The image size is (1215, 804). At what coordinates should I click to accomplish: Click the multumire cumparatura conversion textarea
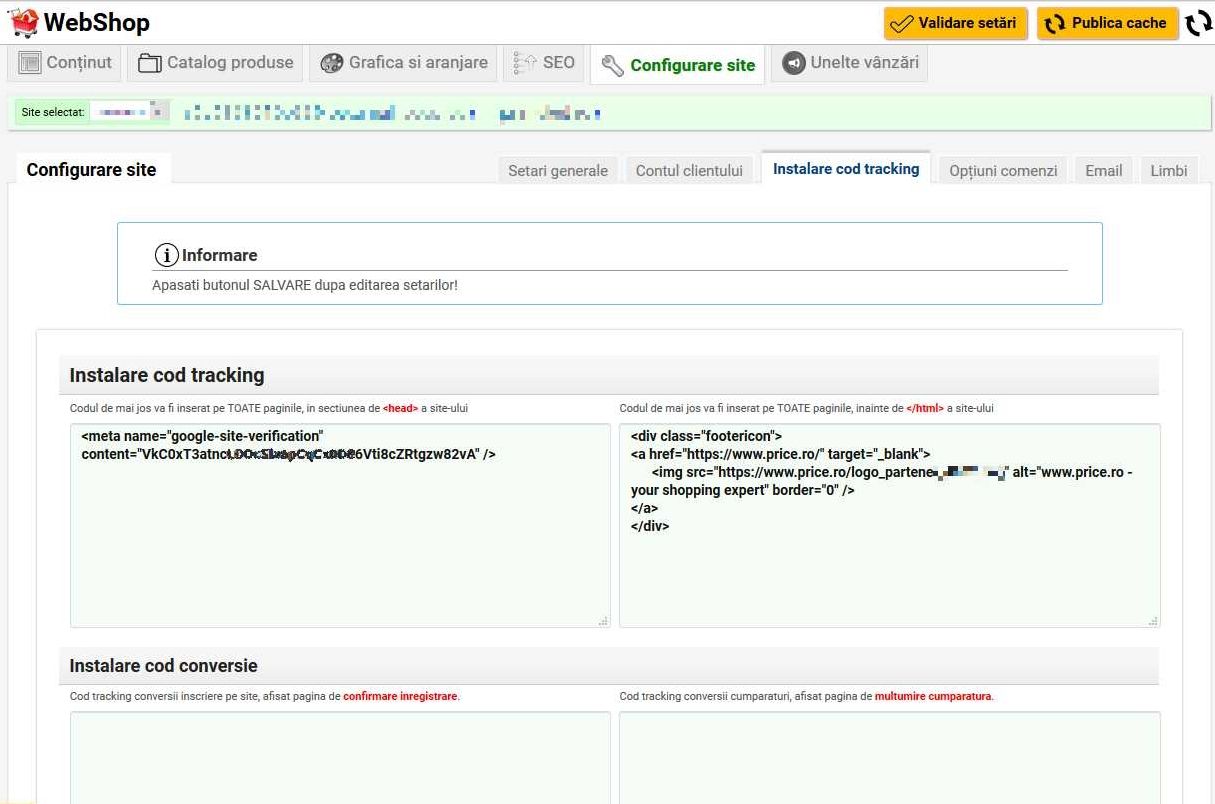[x=890, y=757]
